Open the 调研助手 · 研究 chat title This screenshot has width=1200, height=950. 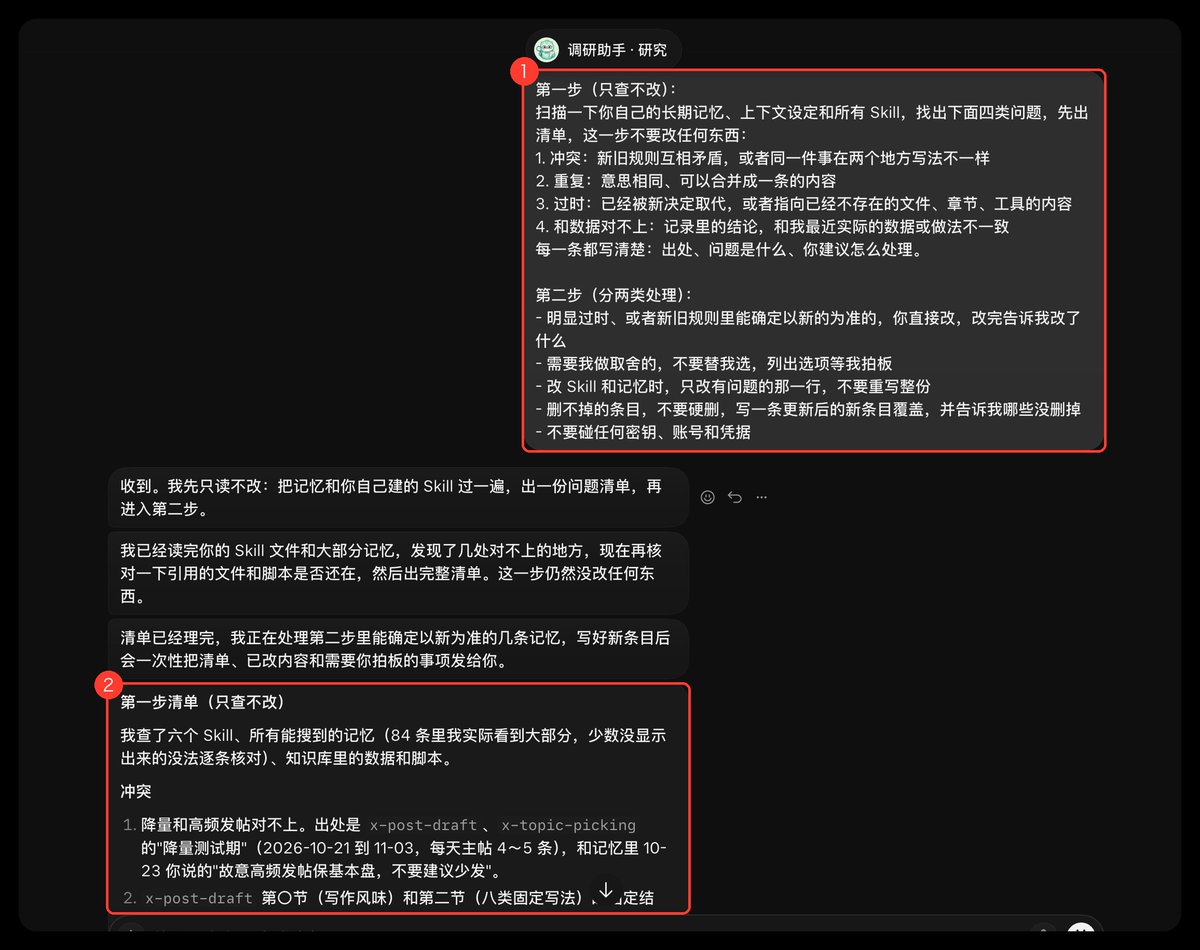(617, 50)
